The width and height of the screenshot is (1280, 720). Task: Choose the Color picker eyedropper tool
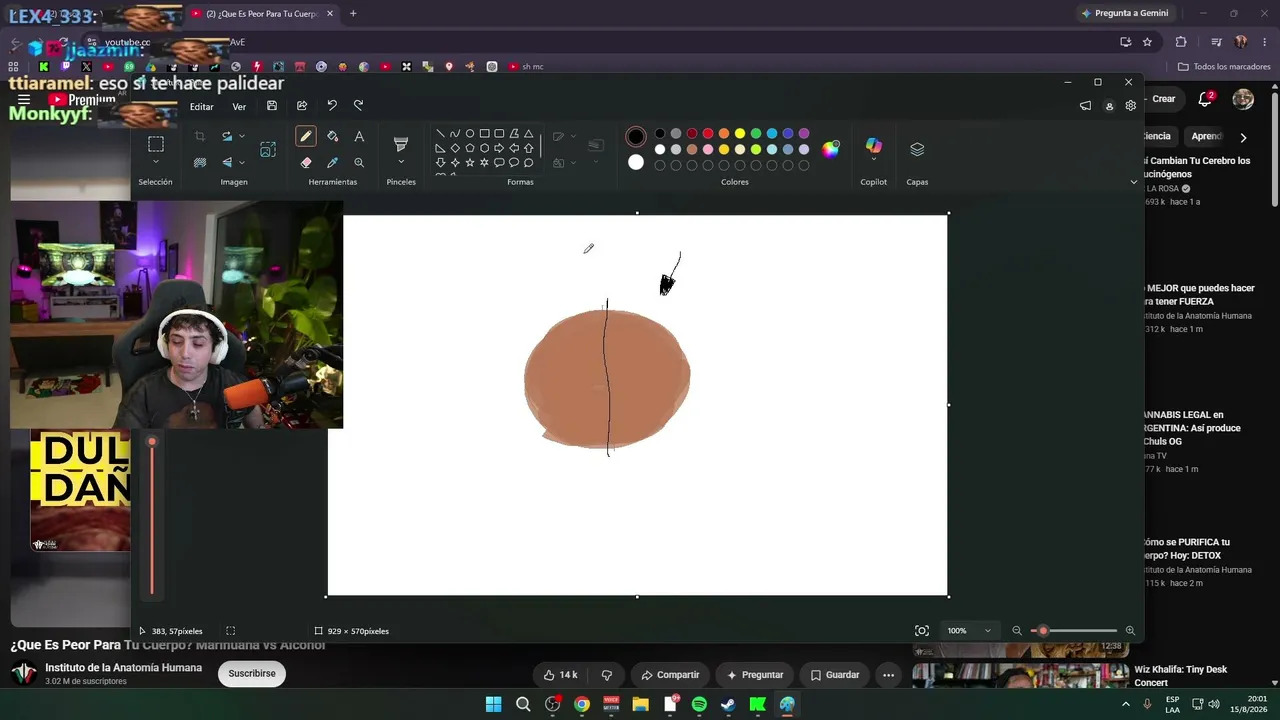coord(333,162)
